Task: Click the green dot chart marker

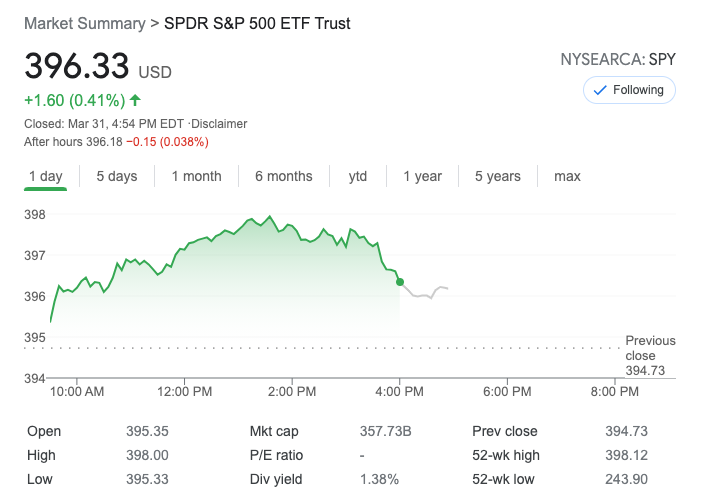Action: [400, 282]
